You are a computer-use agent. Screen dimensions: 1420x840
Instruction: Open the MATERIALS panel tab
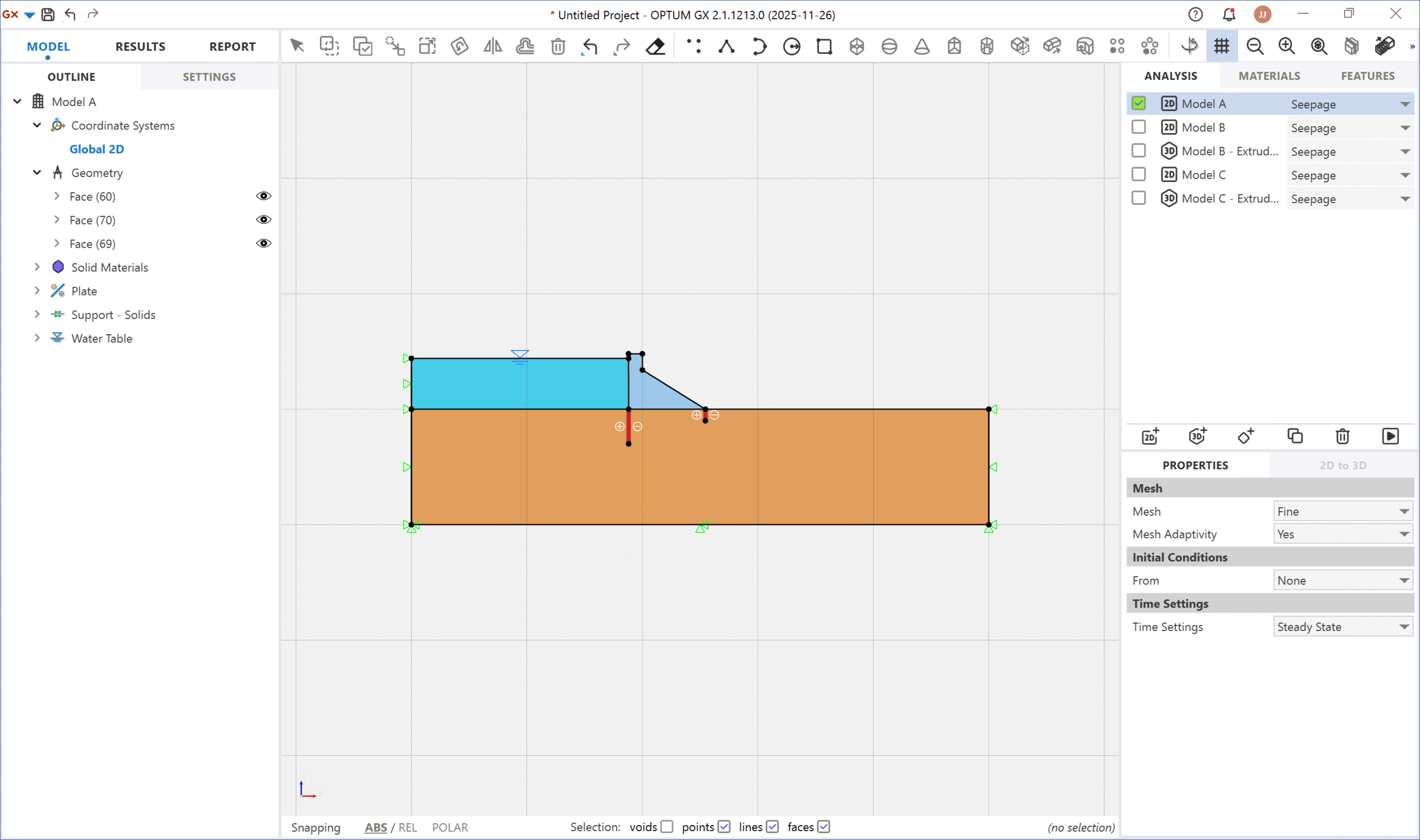point(1268,75)
